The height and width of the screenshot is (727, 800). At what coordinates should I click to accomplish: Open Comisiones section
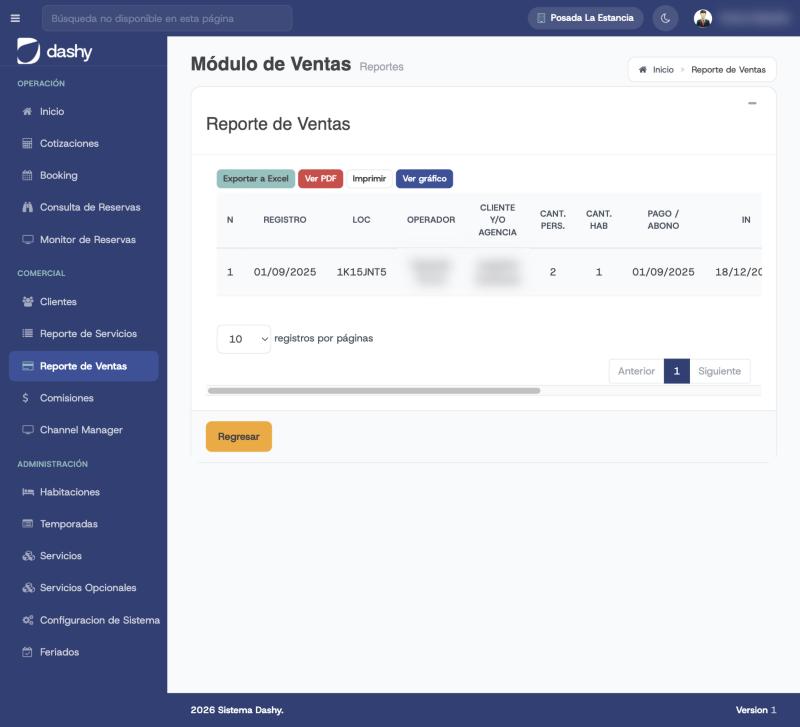coord(84,398)
